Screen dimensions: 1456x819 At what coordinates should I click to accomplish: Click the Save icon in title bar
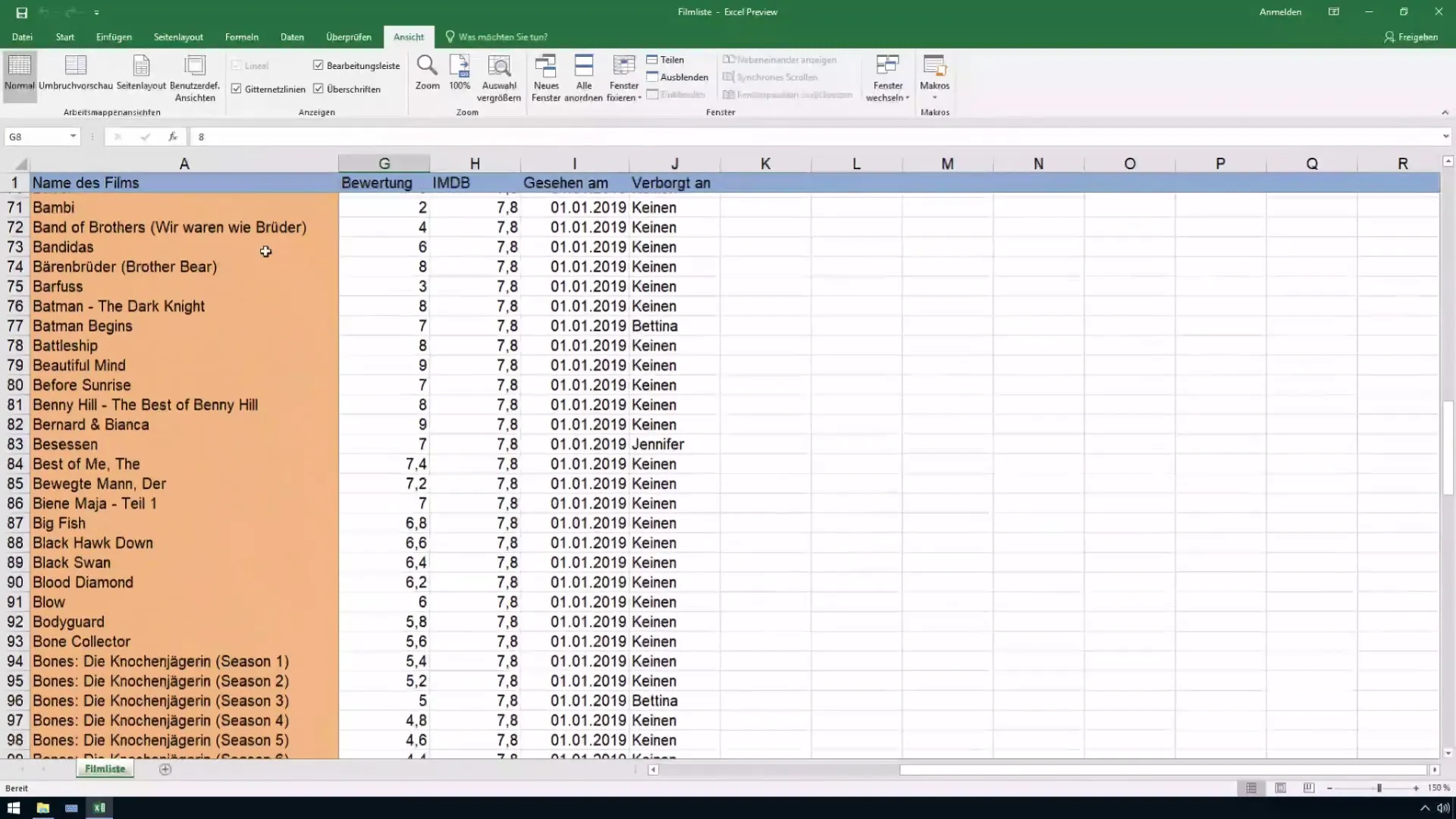21,12
